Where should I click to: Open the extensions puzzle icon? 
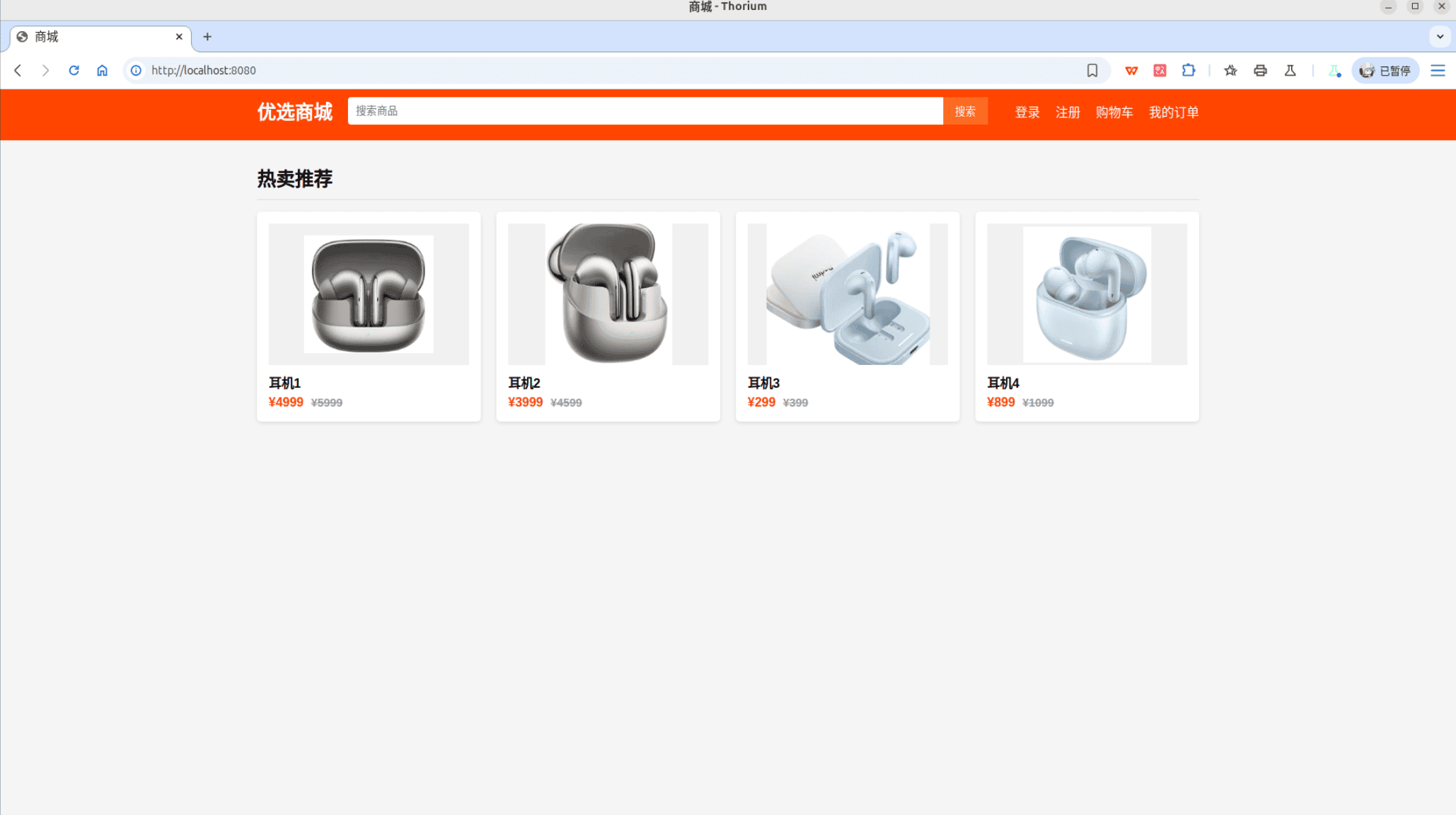pyautogui.click(x=1189, y=70)
